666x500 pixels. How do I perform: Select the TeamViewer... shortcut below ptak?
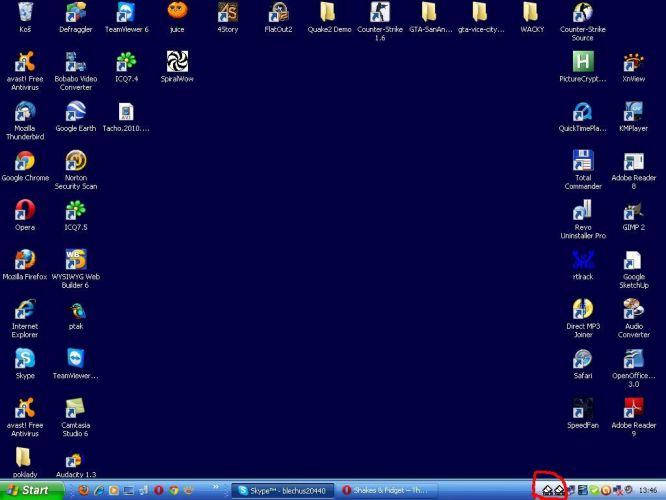pos(76,364)
